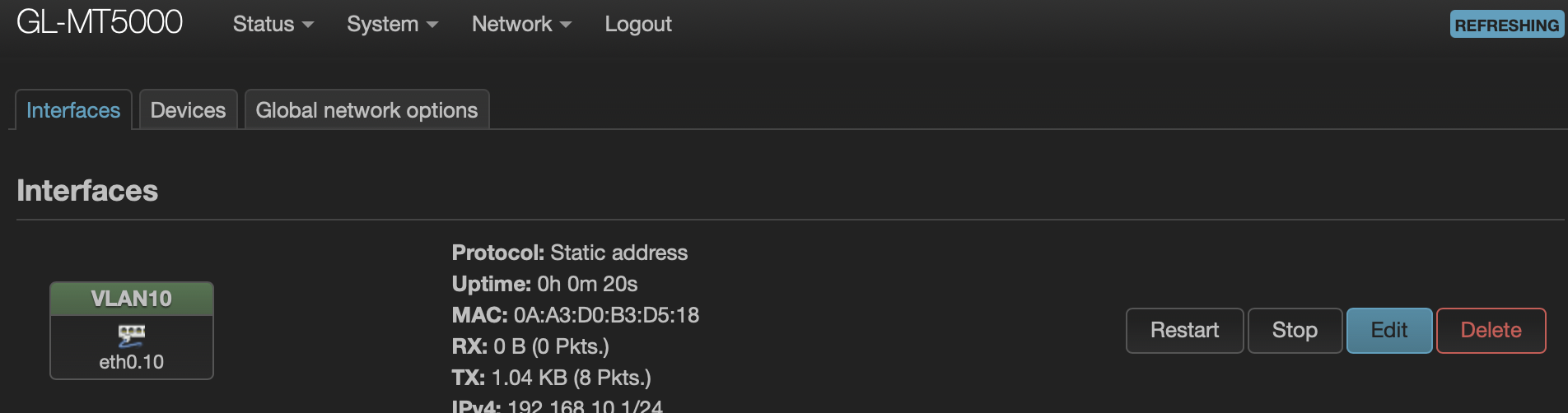Open the Status dropdown menu

click(x=273, y=25)
